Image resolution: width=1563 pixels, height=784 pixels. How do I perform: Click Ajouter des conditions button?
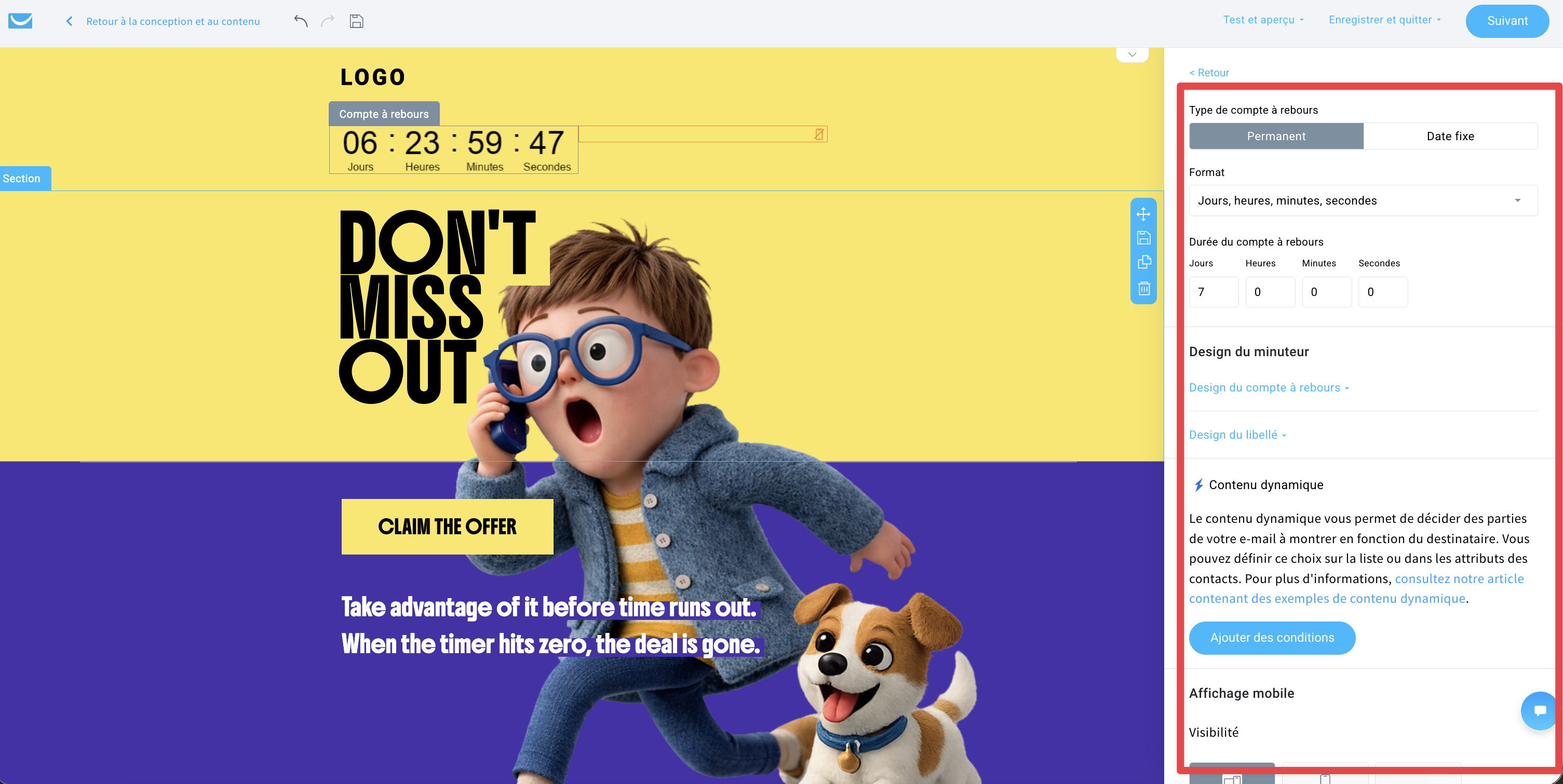pyautogui.click(x=1272, y=638)
